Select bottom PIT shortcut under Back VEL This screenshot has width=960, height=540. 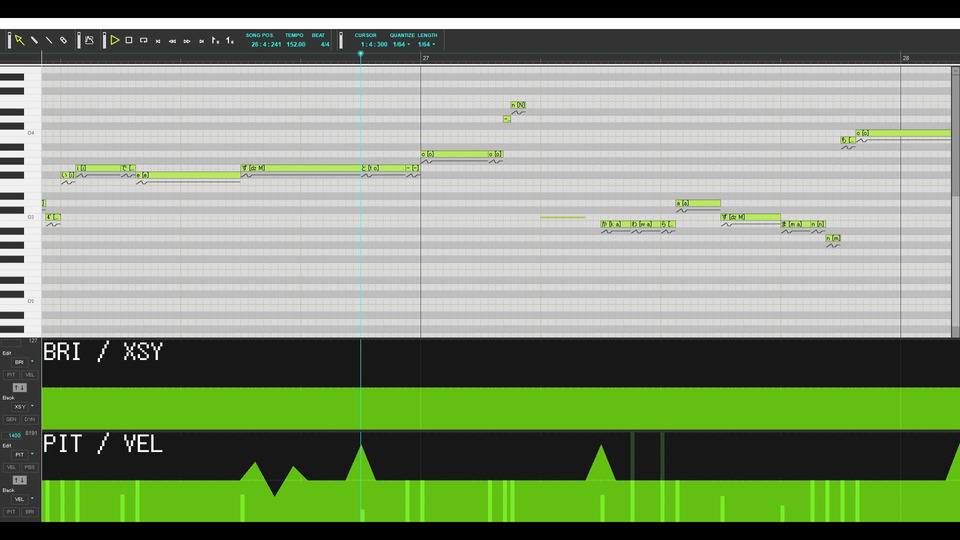11,512
